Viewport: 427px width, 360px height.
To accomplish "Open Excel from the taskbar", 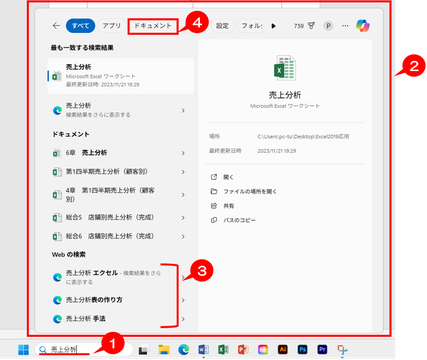I will click(x=223, y=350).
